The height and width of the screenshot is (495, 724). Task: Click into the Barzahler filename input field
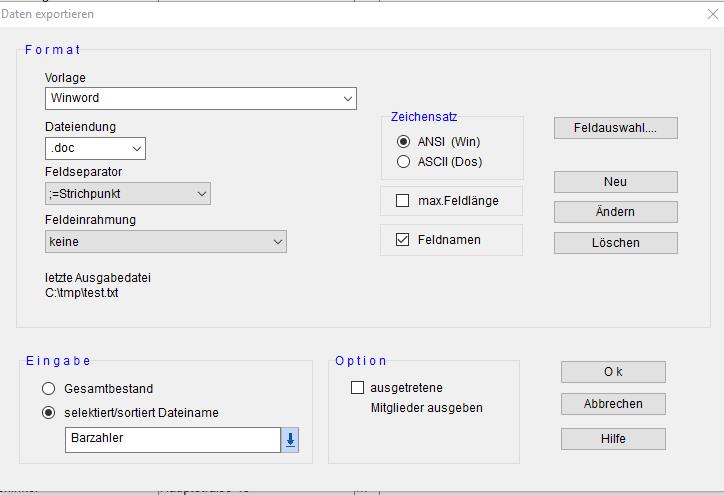(x=173, y=440)
